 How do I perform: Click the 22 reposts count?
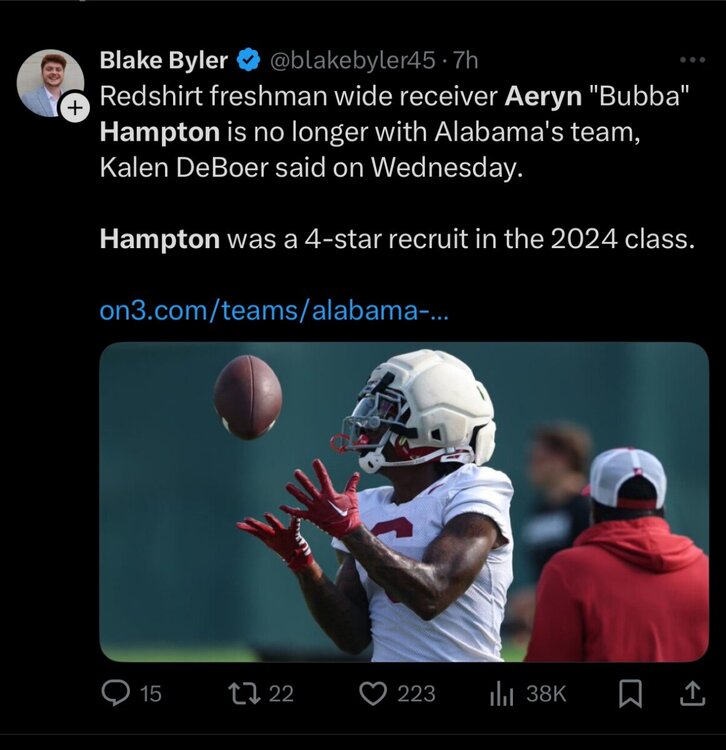pos(281,693)
